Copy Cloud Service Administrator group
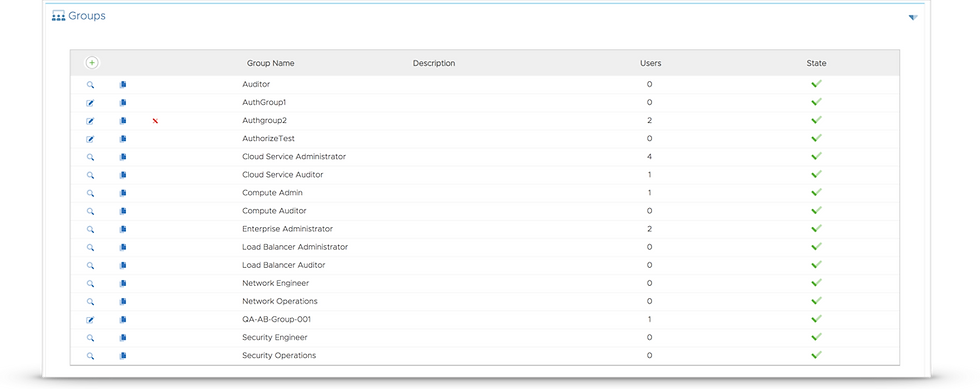Viewport: 980px width, 389px height. click(x=123, y=157)
